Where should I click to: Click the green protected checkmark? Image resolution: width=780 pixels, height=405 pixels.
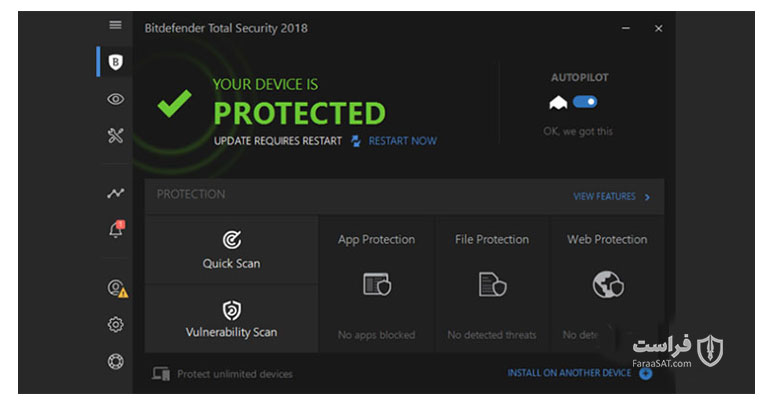click(174, 103)
